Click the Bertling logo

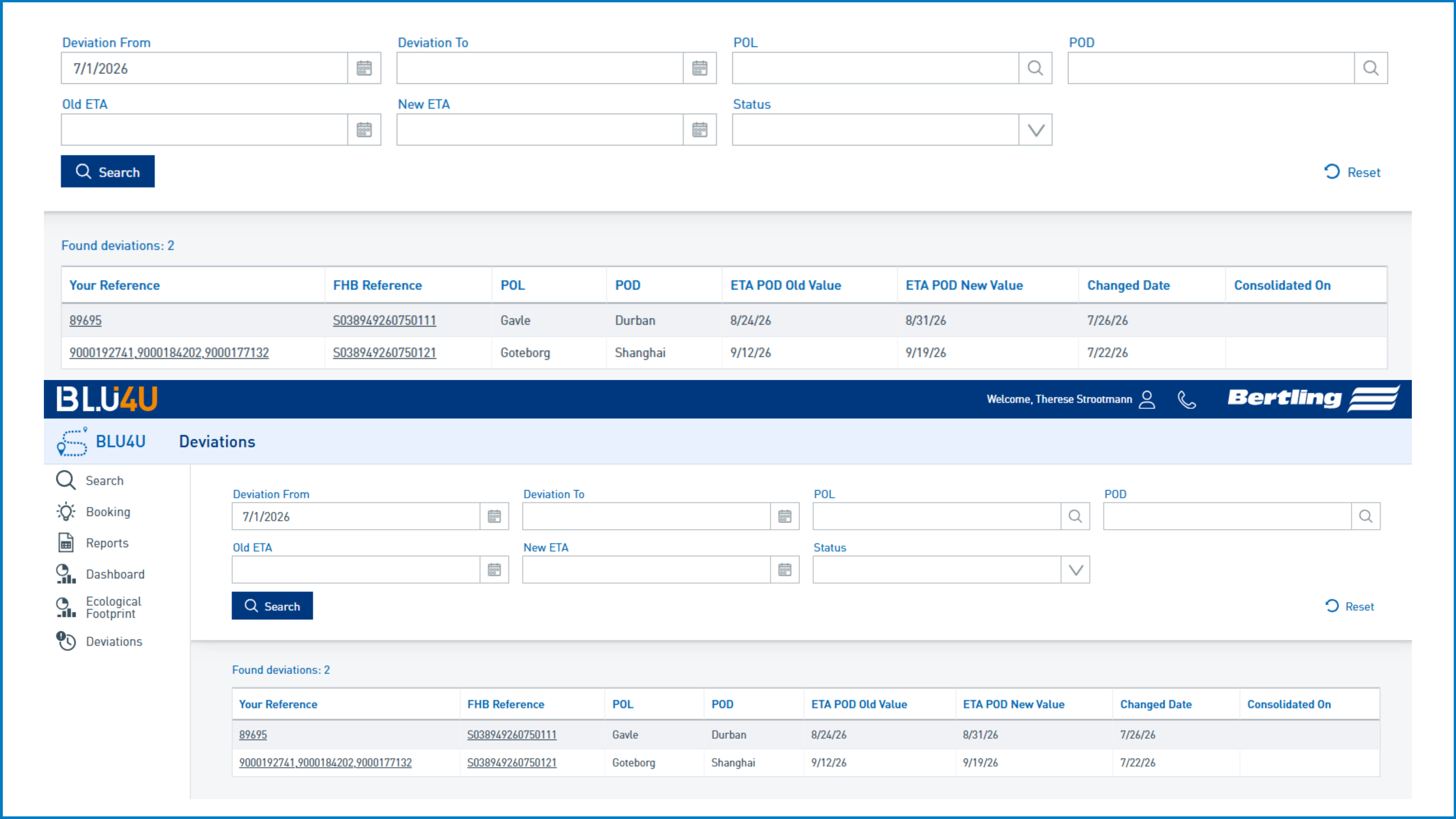pos(1314,398)
